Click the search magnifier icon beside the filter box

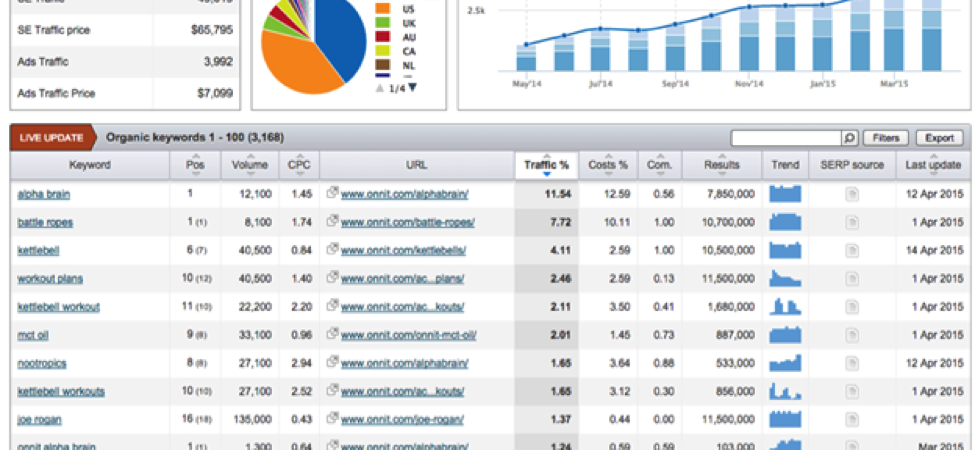pos(850,138)
